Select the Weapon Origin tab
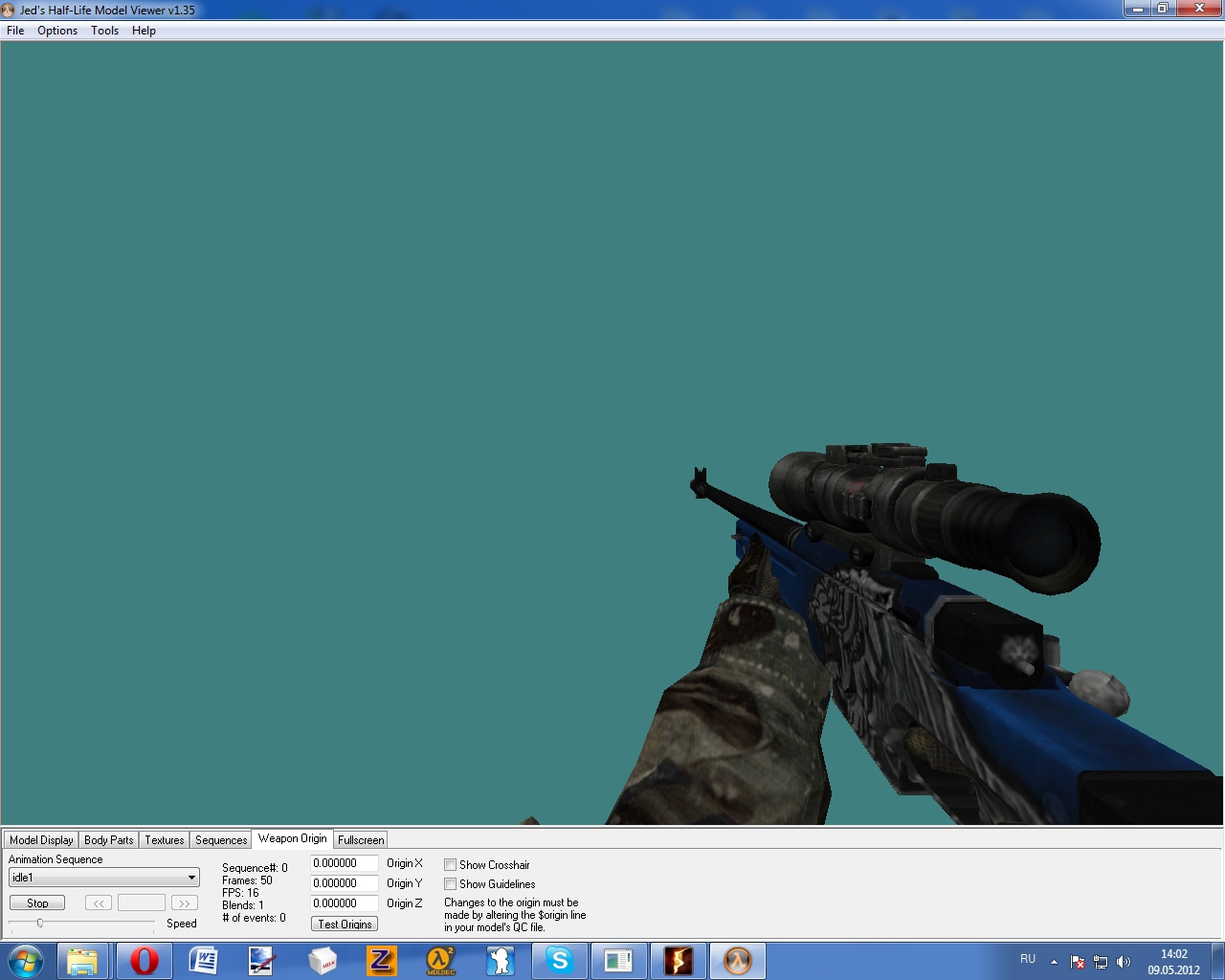This screenshot has height=980, width=1225. coord(292,838)
